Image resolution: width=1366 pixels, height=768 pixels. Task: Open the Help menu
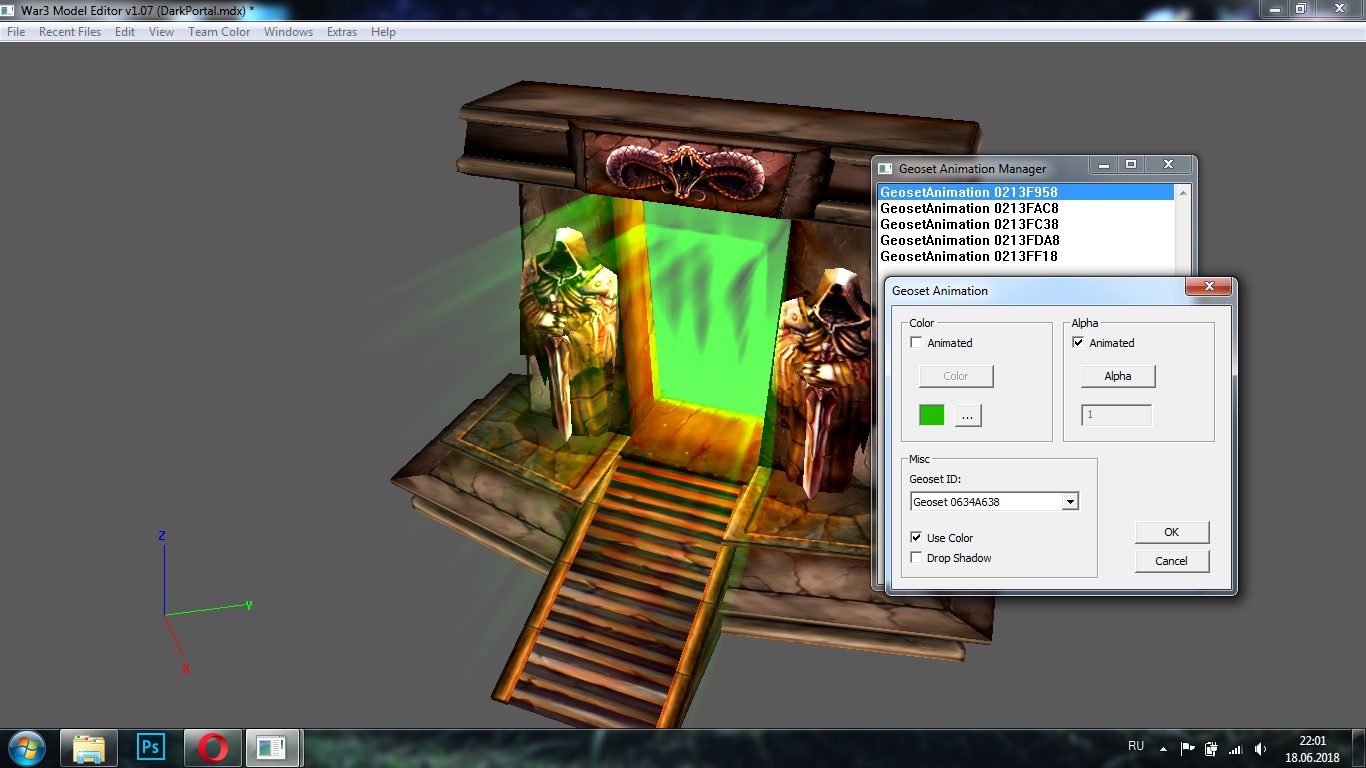pos(383,32)
